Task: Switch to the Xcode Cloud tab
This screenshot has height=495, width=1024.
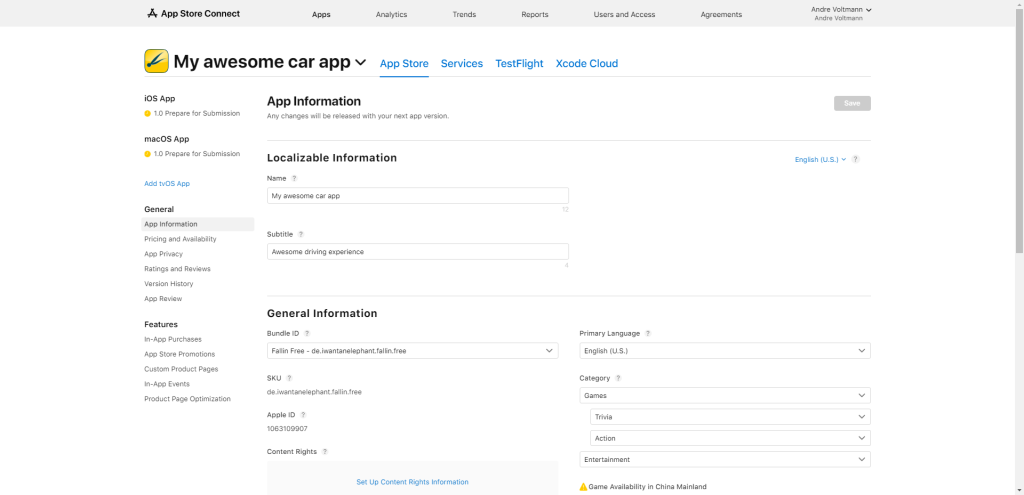Action: coord(586,63)
